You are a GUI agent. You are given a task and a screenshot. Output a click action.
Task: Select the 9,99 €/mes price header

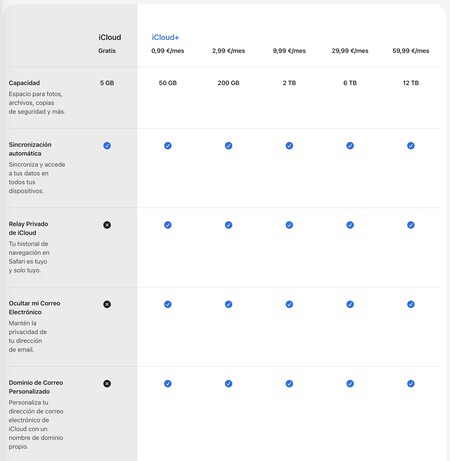289,51
